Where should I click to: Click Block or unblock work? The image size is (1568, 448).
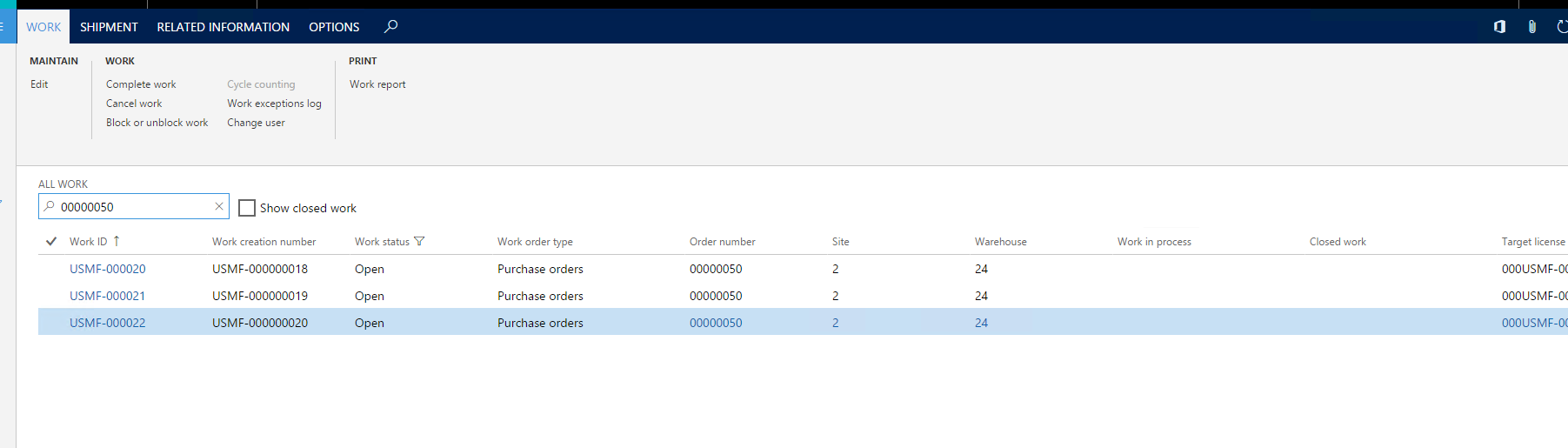click(157, 123)
